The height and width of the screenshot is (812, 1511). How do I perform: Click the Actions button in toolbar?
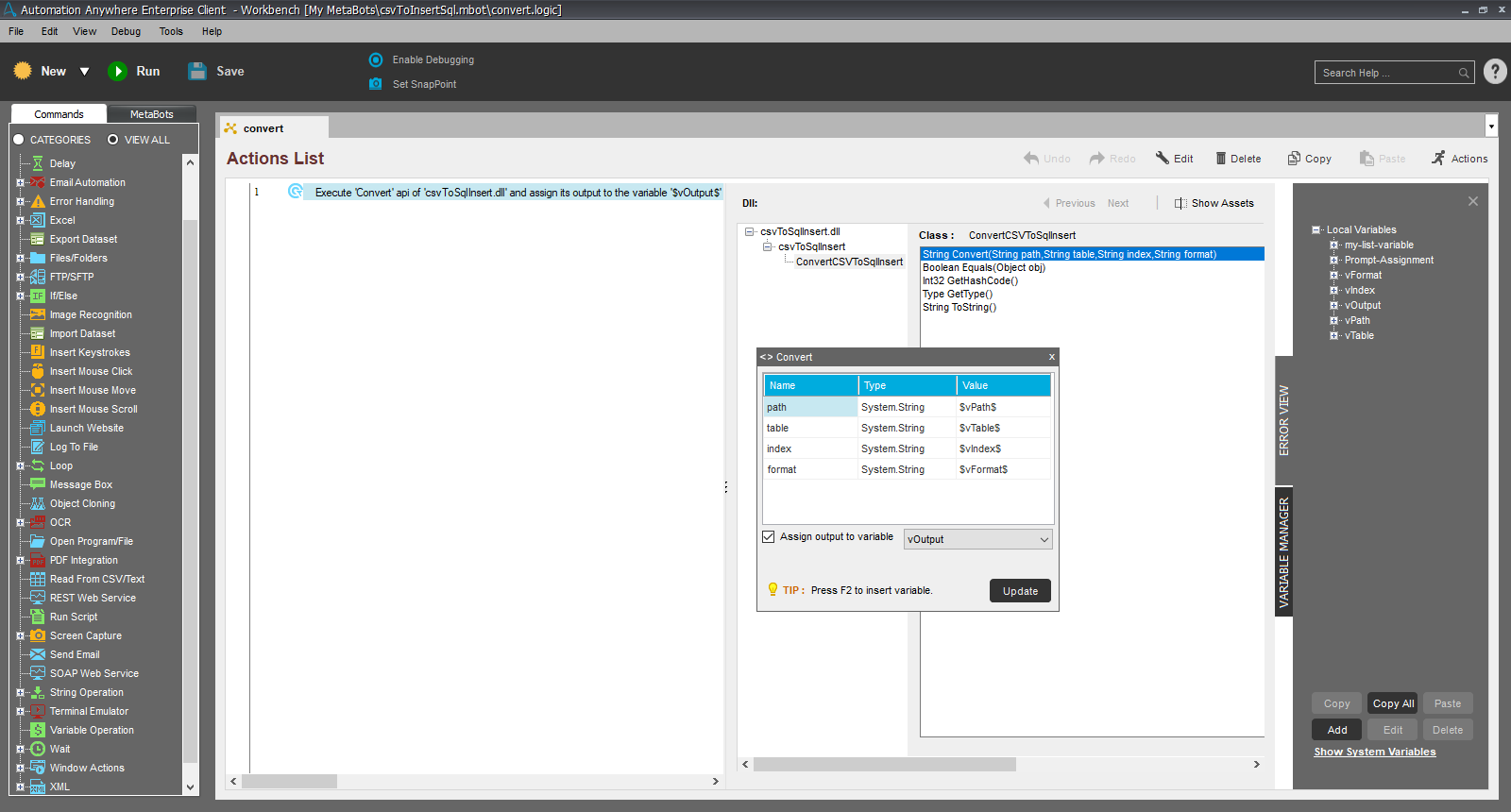click(x=1460, y=159)
